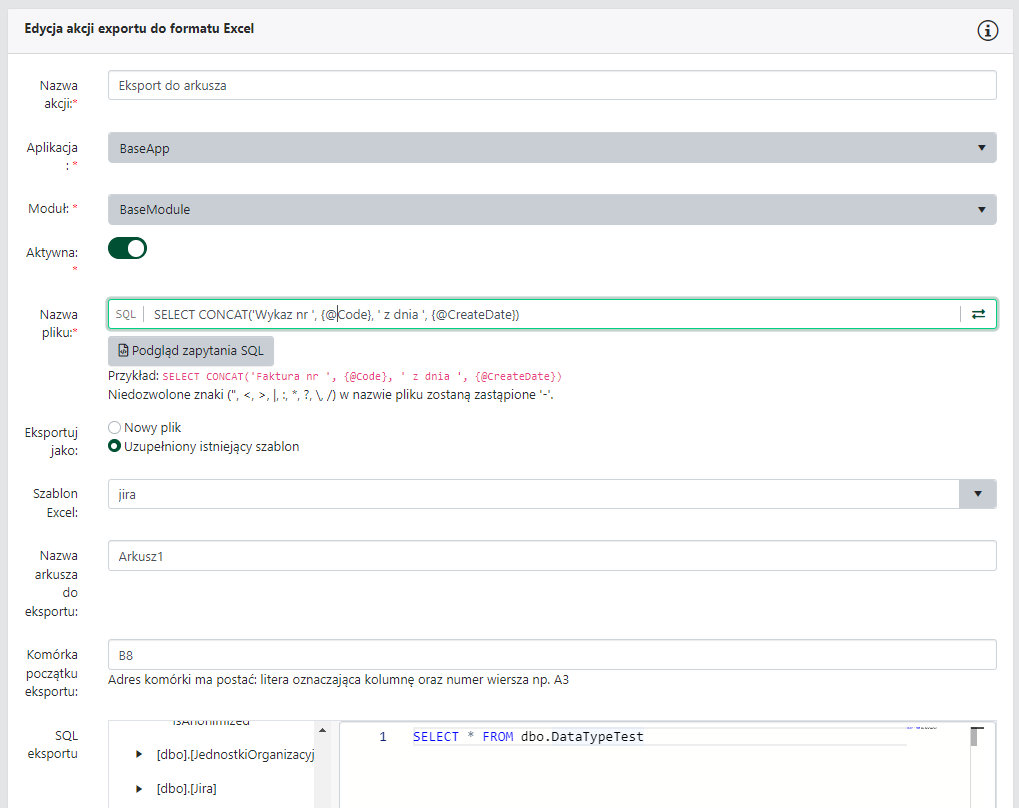This screenshot has width=1019, height=808.
Task: Click document icon on SQL preview button
Action: 124,351
